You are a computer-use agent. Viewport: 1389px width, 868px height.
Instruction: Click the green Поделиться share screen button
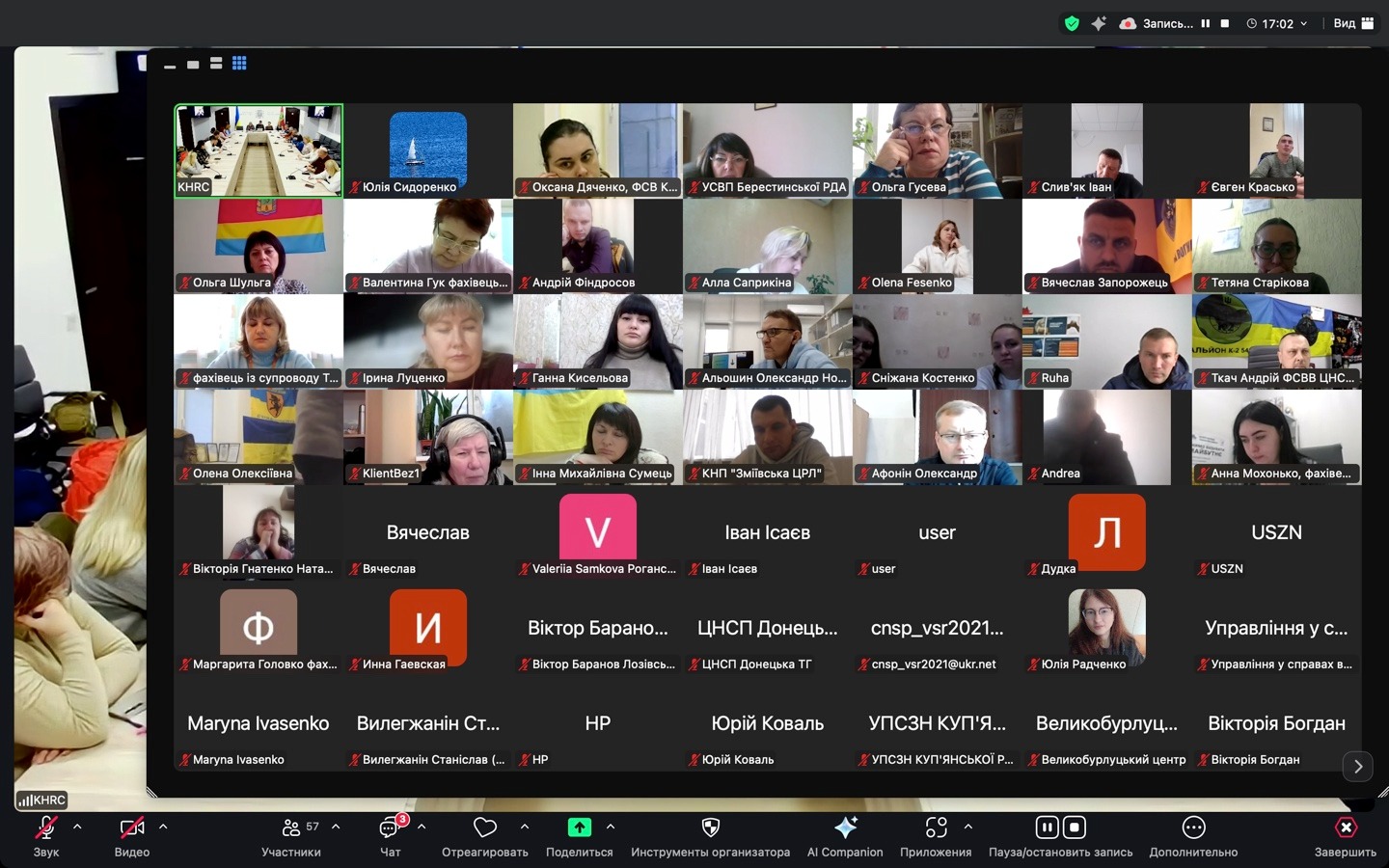tap(579, 827)
